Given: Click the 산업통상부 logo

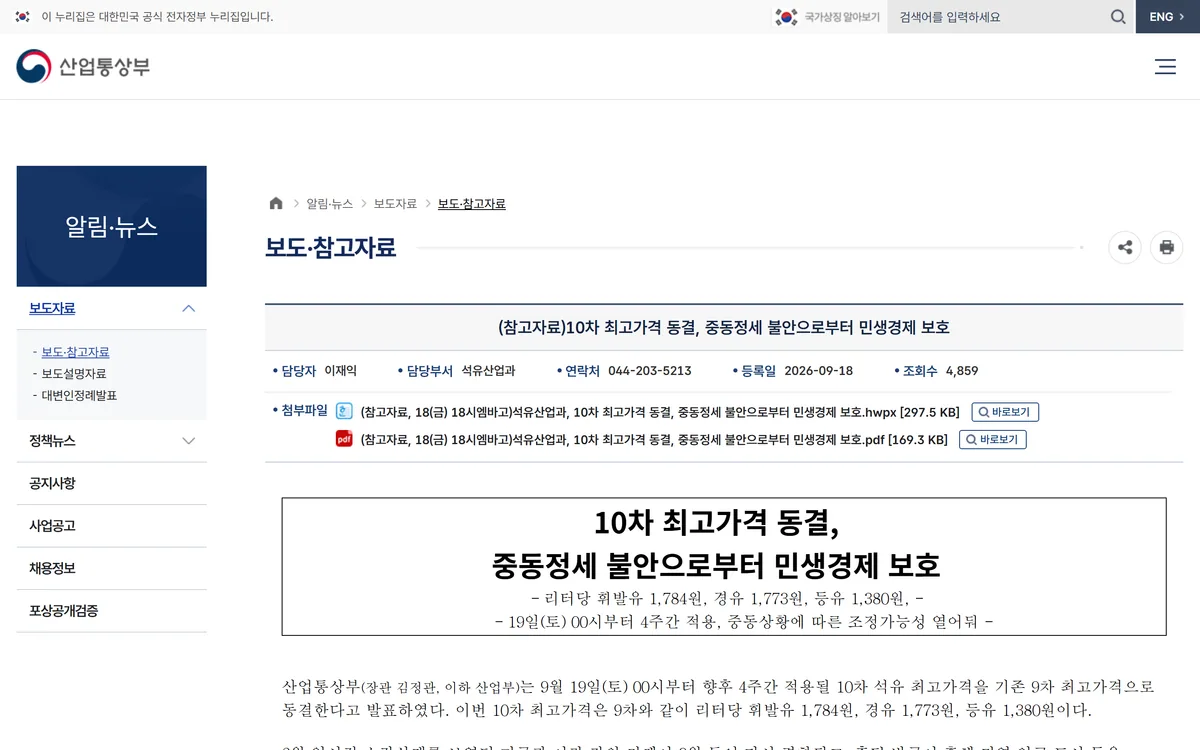Looking at the screenshot, I should click(x=83, y=67).
